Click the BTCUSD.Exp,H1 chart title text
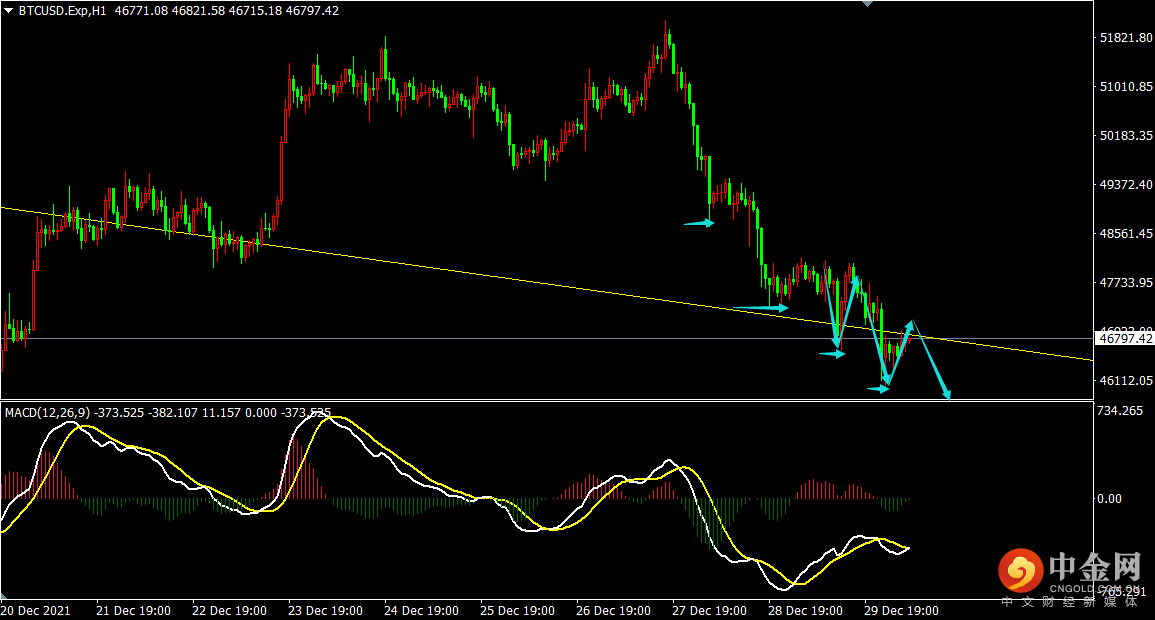Viewport: 1155px width, 620px height. point(63,11)
